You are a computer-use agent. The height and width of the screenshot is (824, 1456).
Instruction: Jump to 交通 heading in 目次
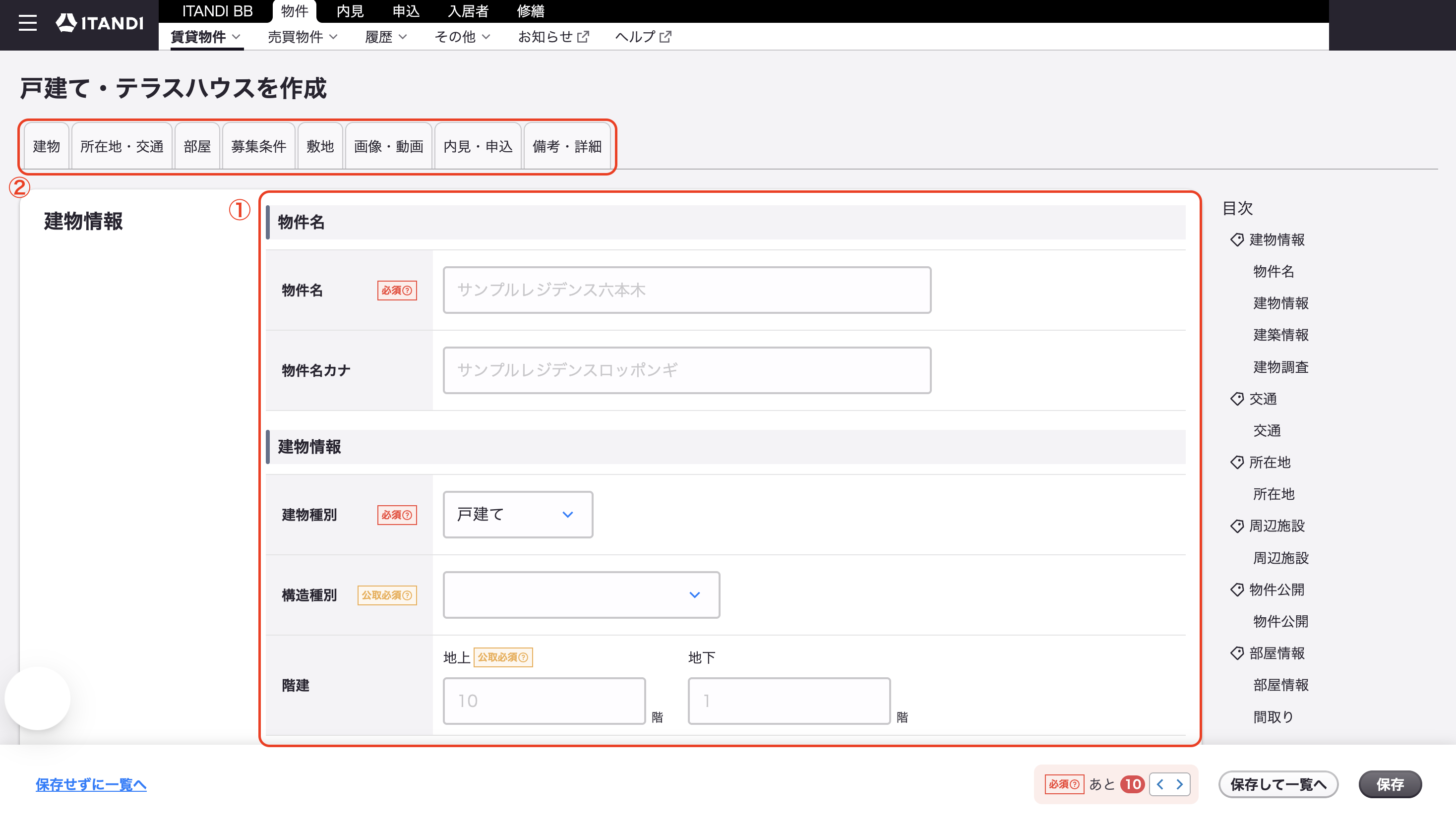(x=1263, y=399)
